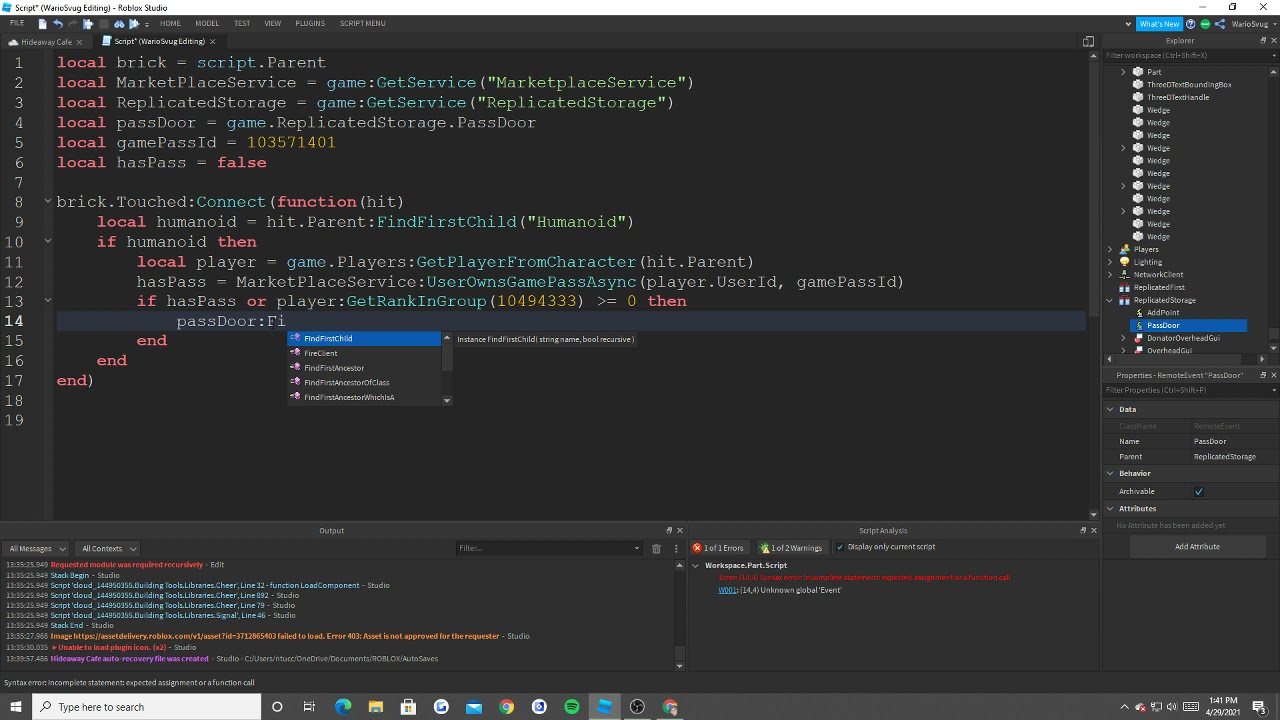Image resolution: width=1280 pixels, height=720 pixels.
Task: Collapse the Behavior section in Properties
Action: (1110, 473)
